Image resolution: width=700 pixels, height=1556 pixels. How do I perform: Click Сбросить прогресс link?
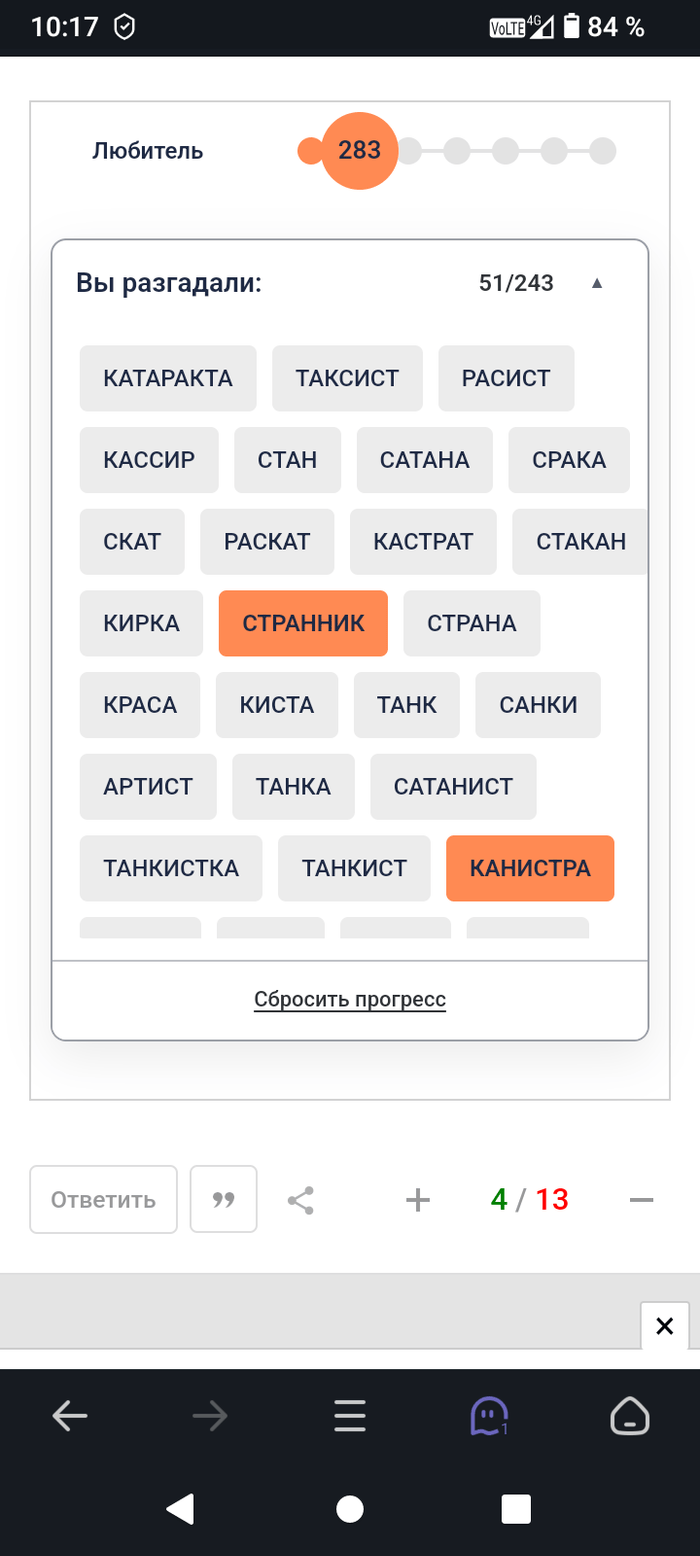pyautogui.click(x=350, y=999)
